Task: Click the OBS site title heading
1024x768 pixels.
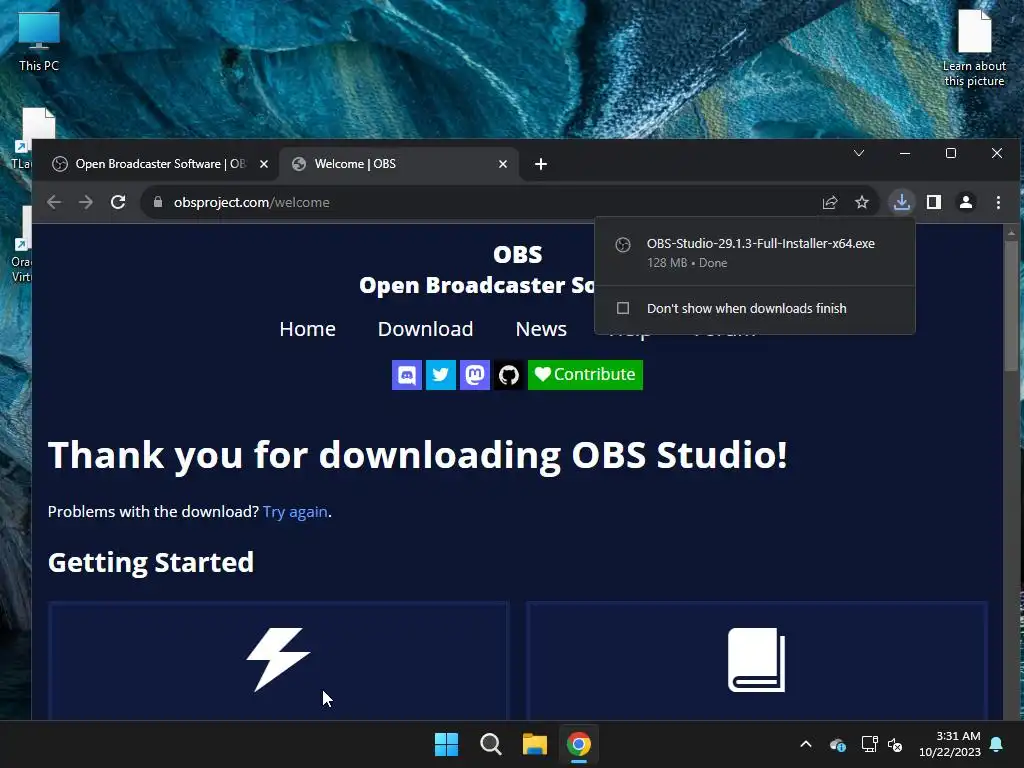Action: (x=517, y=255)
